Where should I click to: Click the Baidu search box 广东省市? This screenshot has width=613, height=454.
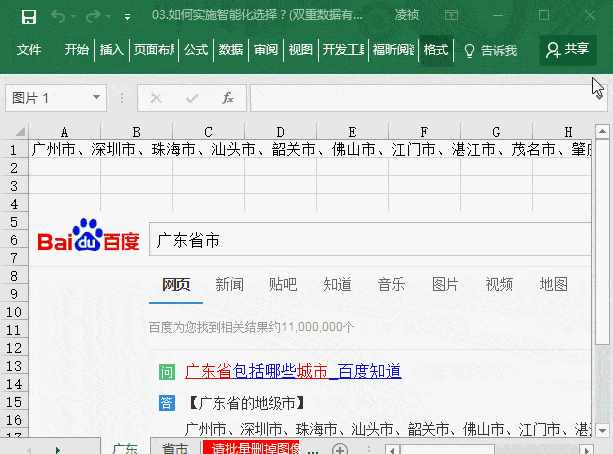click(x=370, y=239)
